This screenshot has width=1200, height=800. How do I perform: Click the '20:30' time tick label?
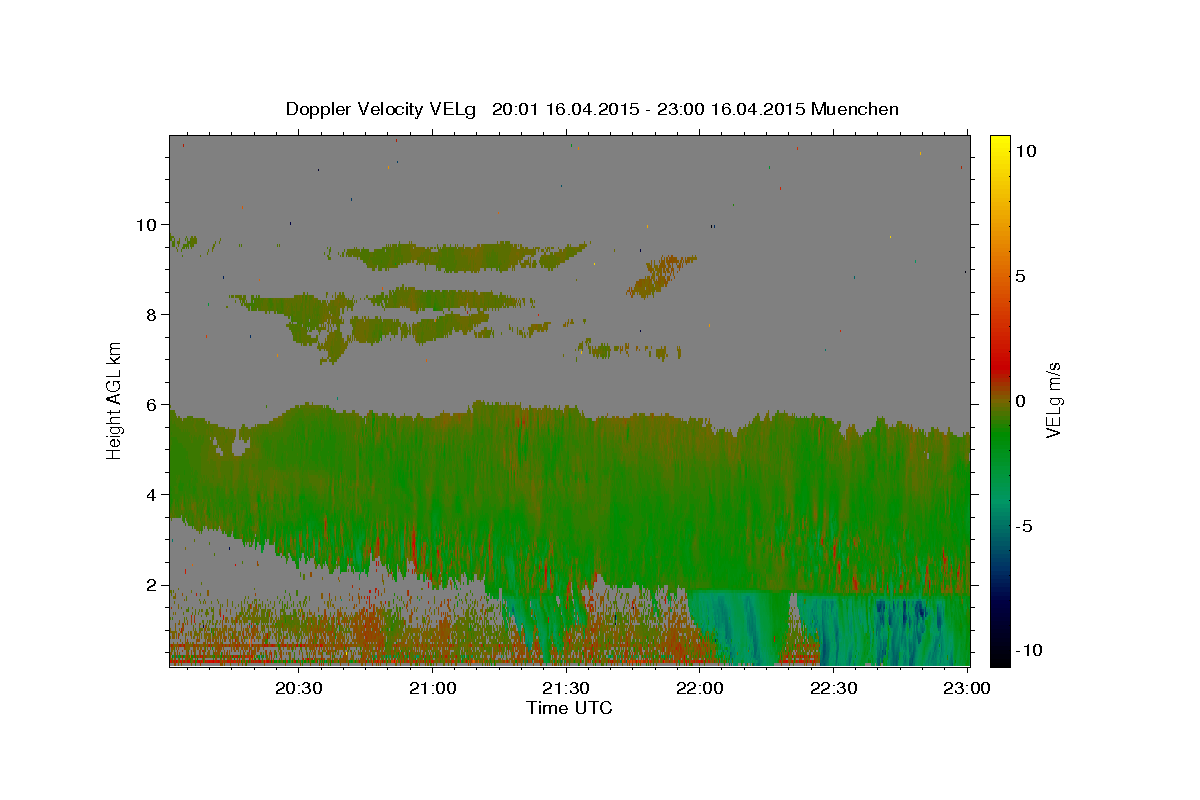[x=299, y=688]
